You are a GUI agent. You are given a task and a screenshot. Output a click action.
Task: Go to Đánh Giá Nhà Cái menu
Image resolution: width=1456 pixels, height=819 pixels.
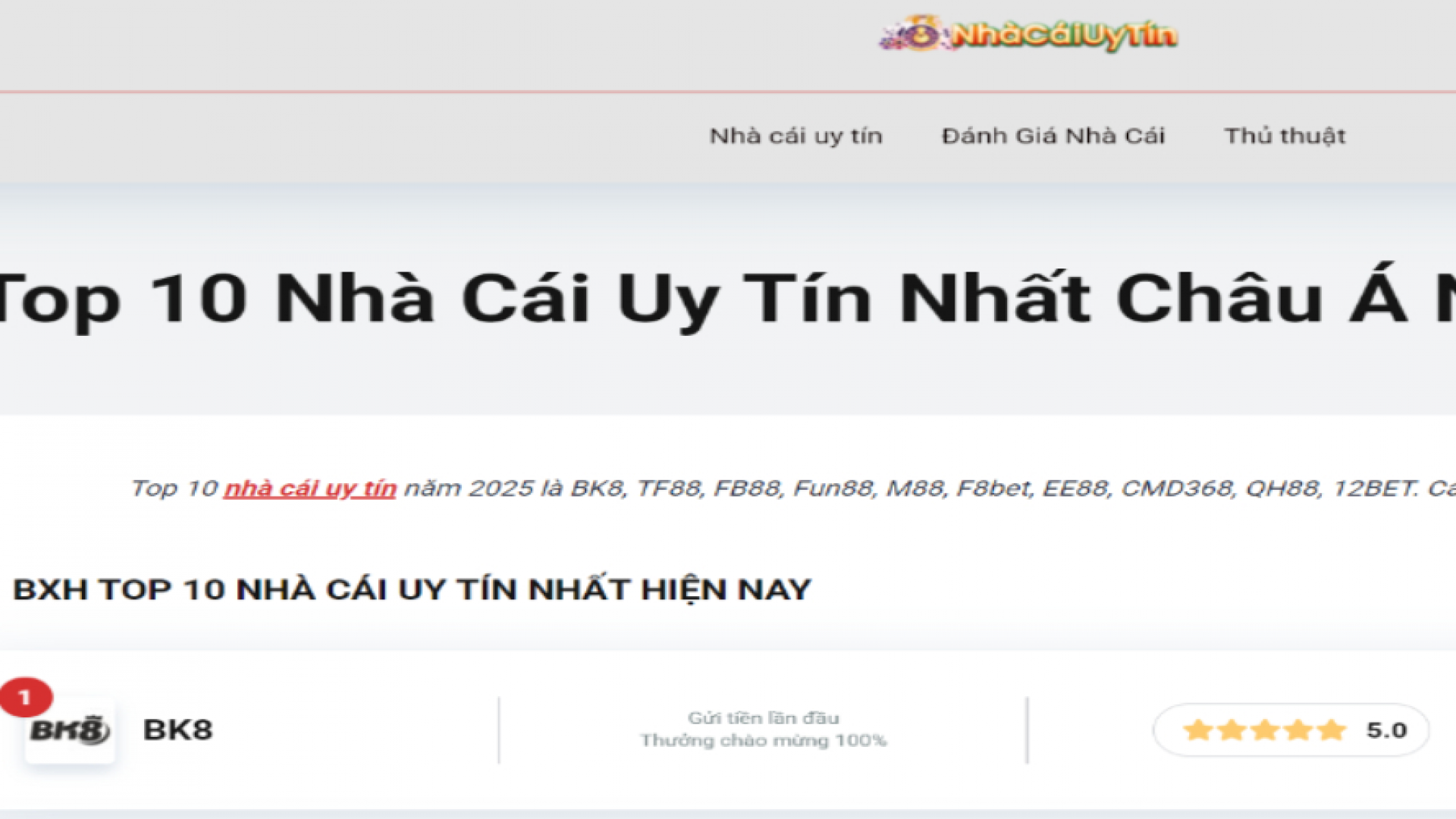click(x=1053, y=136)
